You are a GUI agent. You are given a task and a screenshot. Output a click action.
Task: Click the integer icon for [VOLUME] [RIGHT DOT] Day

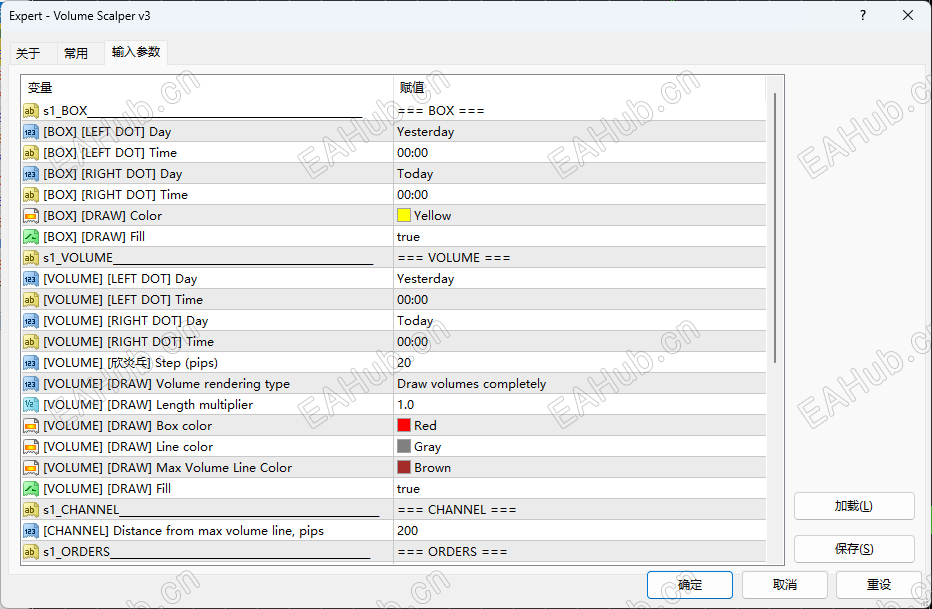coord(31,321)
